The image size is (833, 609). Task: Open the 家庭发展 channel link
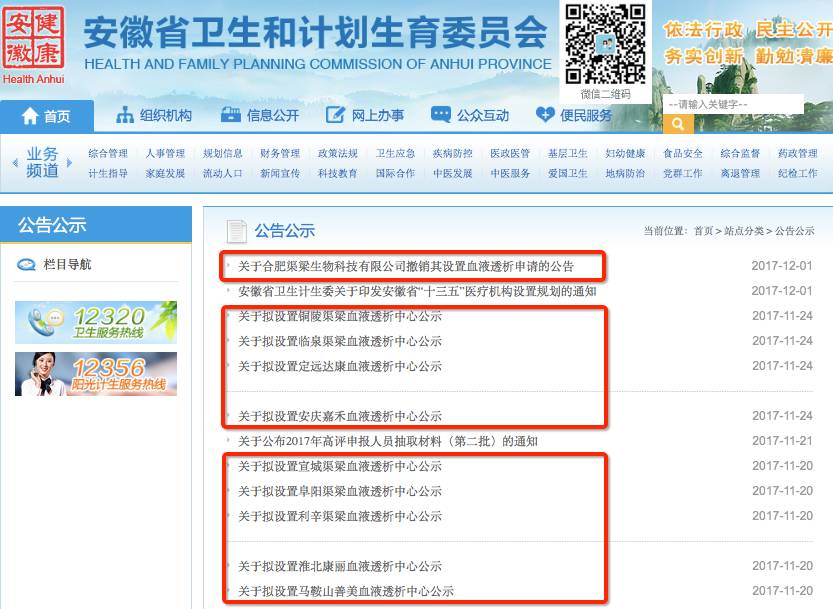coord(165,173)
